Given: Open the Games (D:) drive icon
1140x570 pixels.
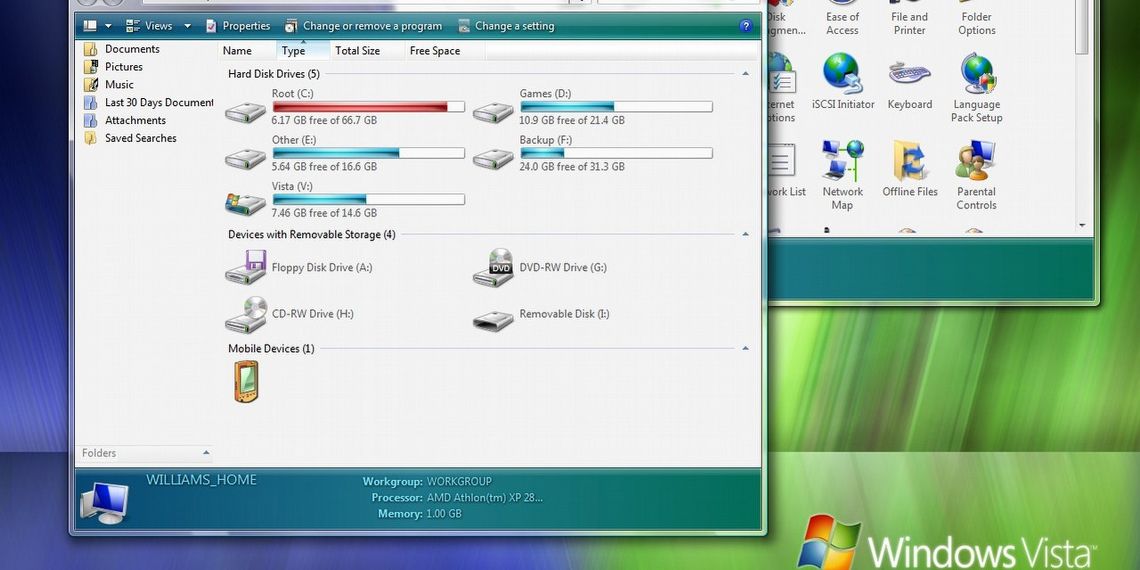Looking at the screenshot, I should [493, 113].
